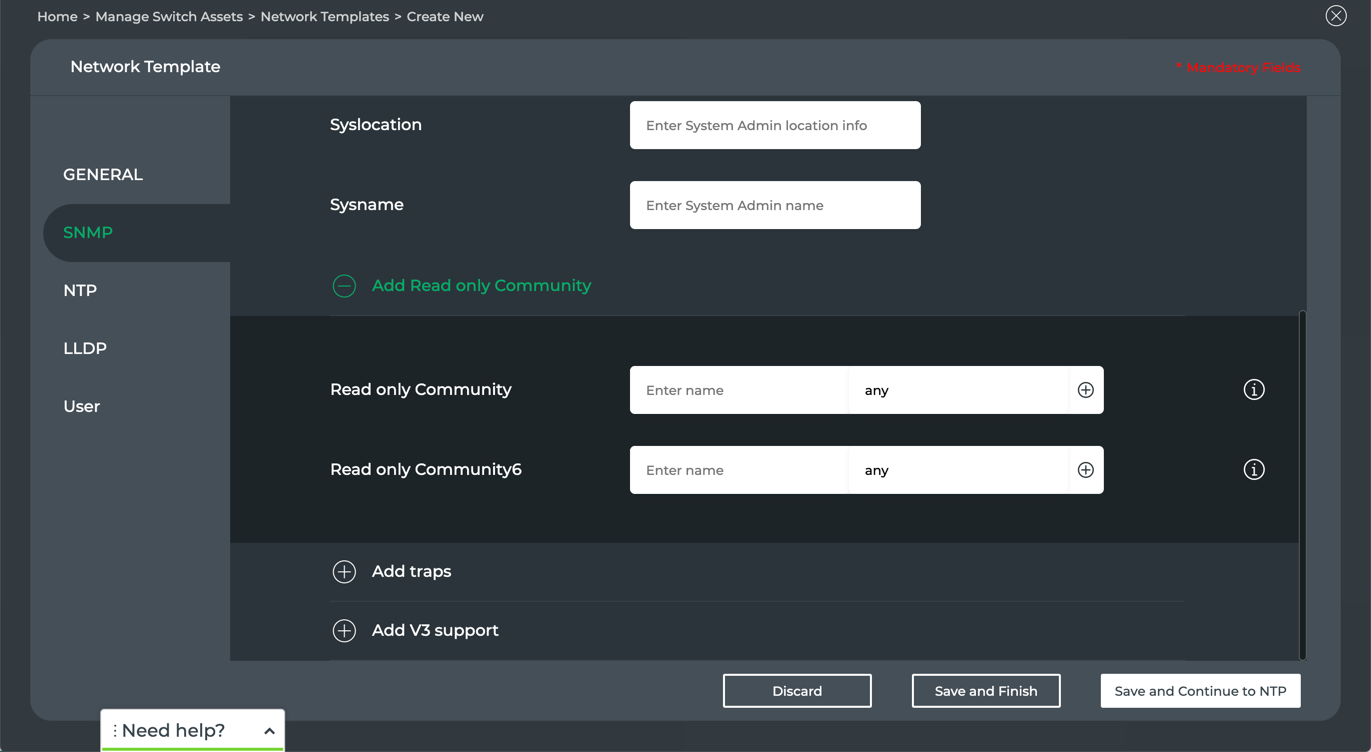Expand the Add traps section
This screenshot has width=1371, height=752.
coord(344,572)
